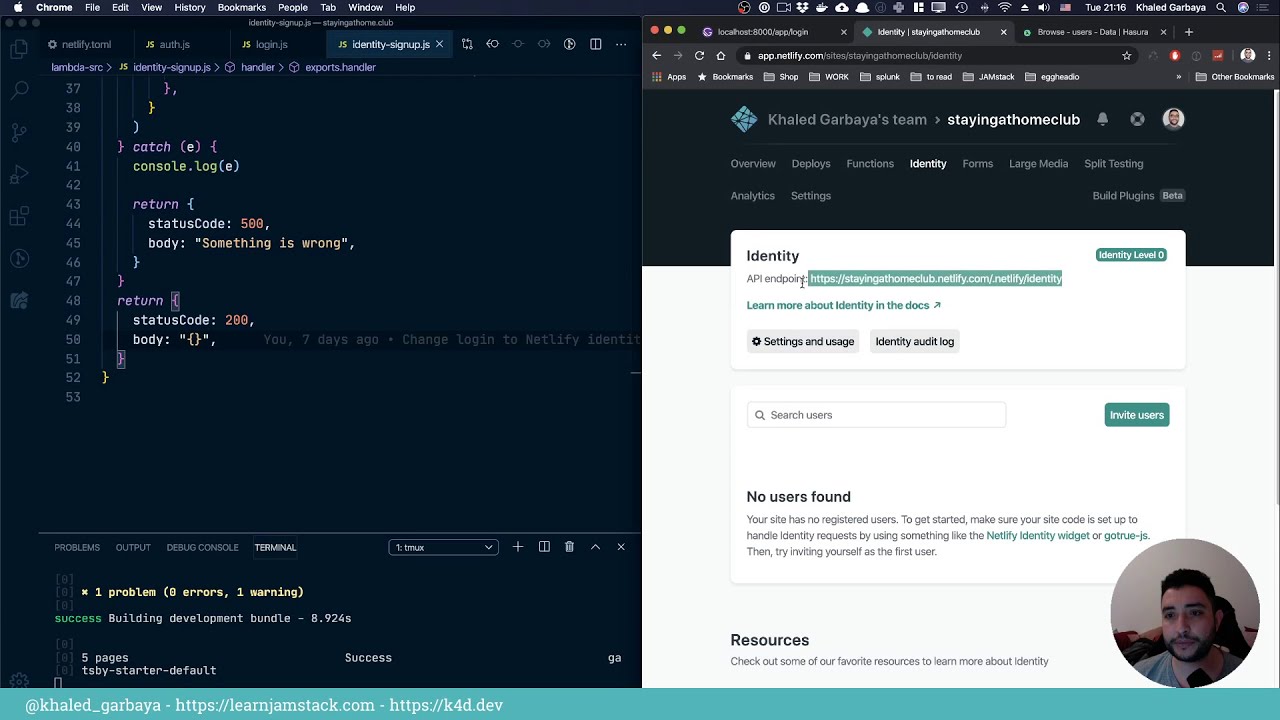Open the Problems panel tab
Screen dimensions: 1280x720
(77, 547)
